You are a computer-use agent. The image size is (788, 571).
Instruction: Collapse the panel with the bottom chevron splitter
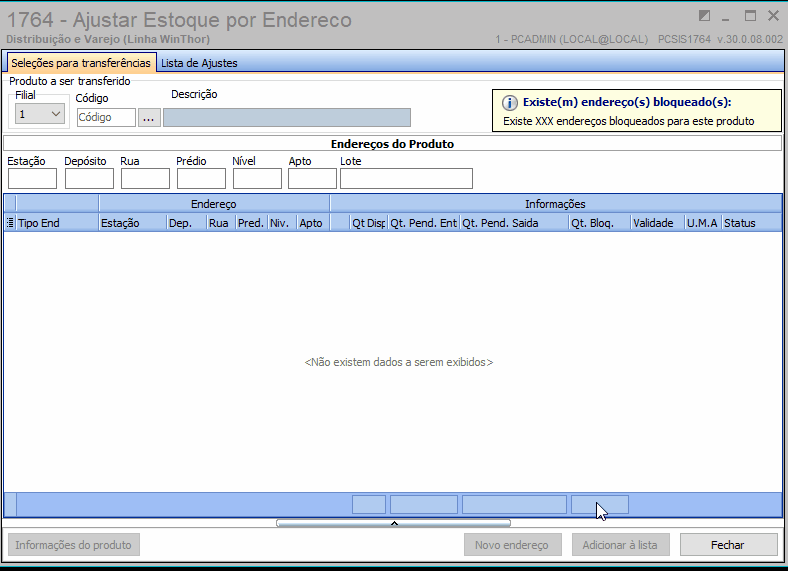tap(393, 523)
